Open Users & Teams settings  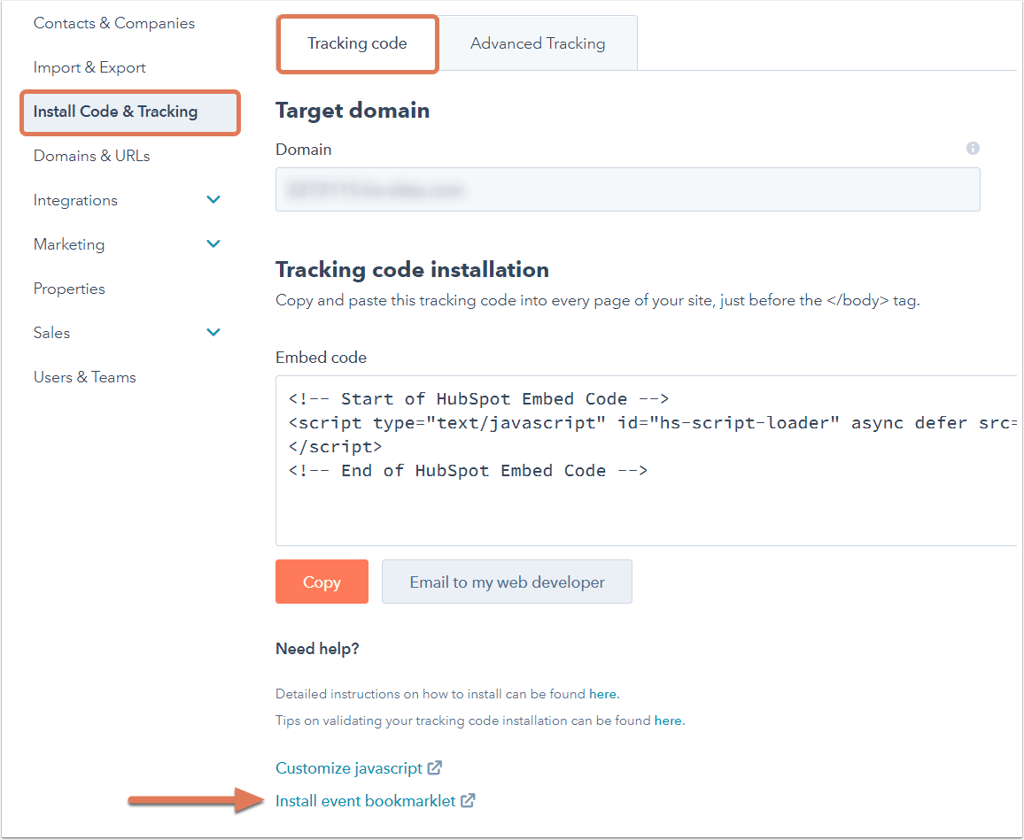(x=85, y=377)
